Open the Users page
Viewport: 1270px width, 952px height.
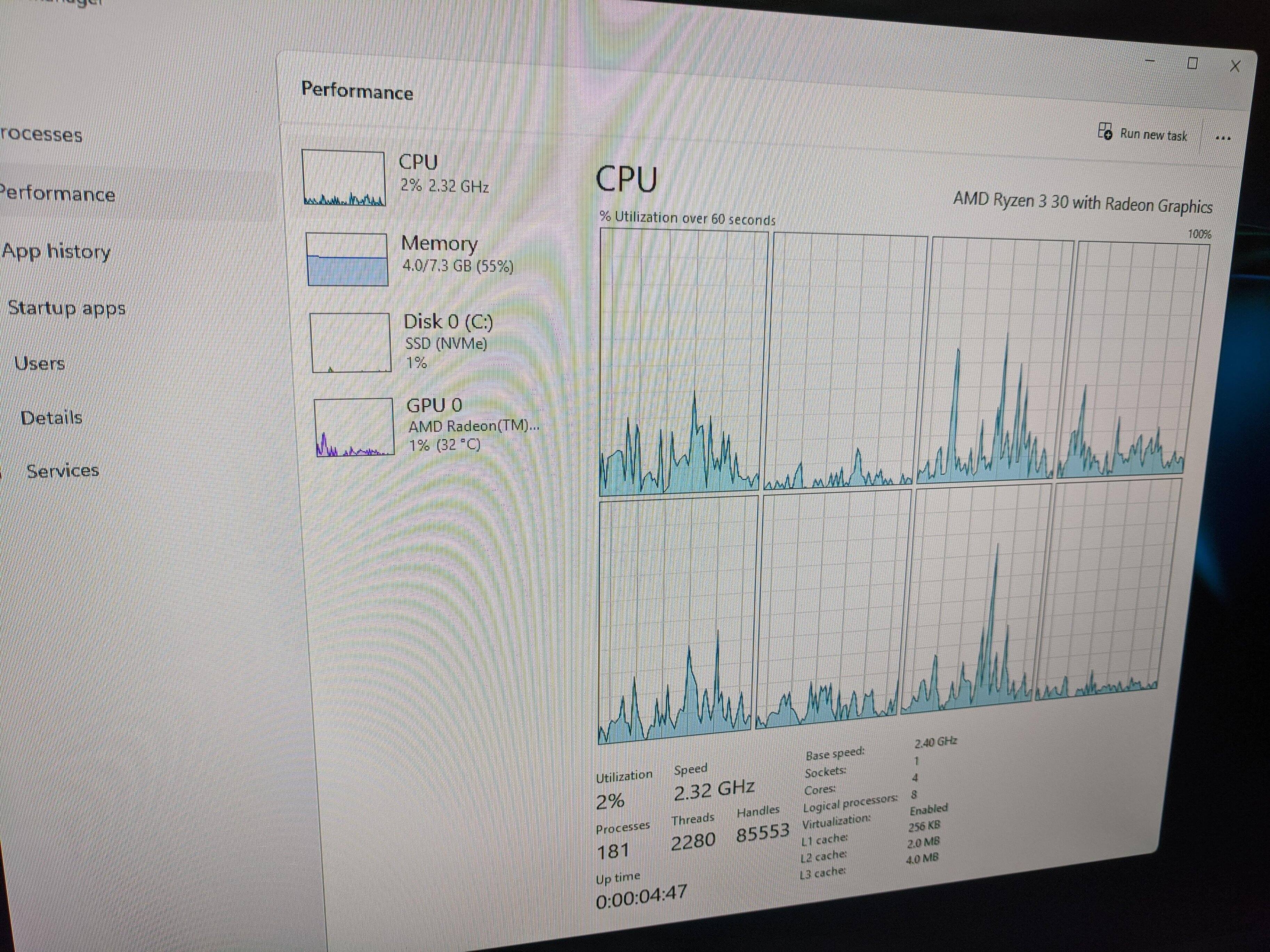(40, 363)
